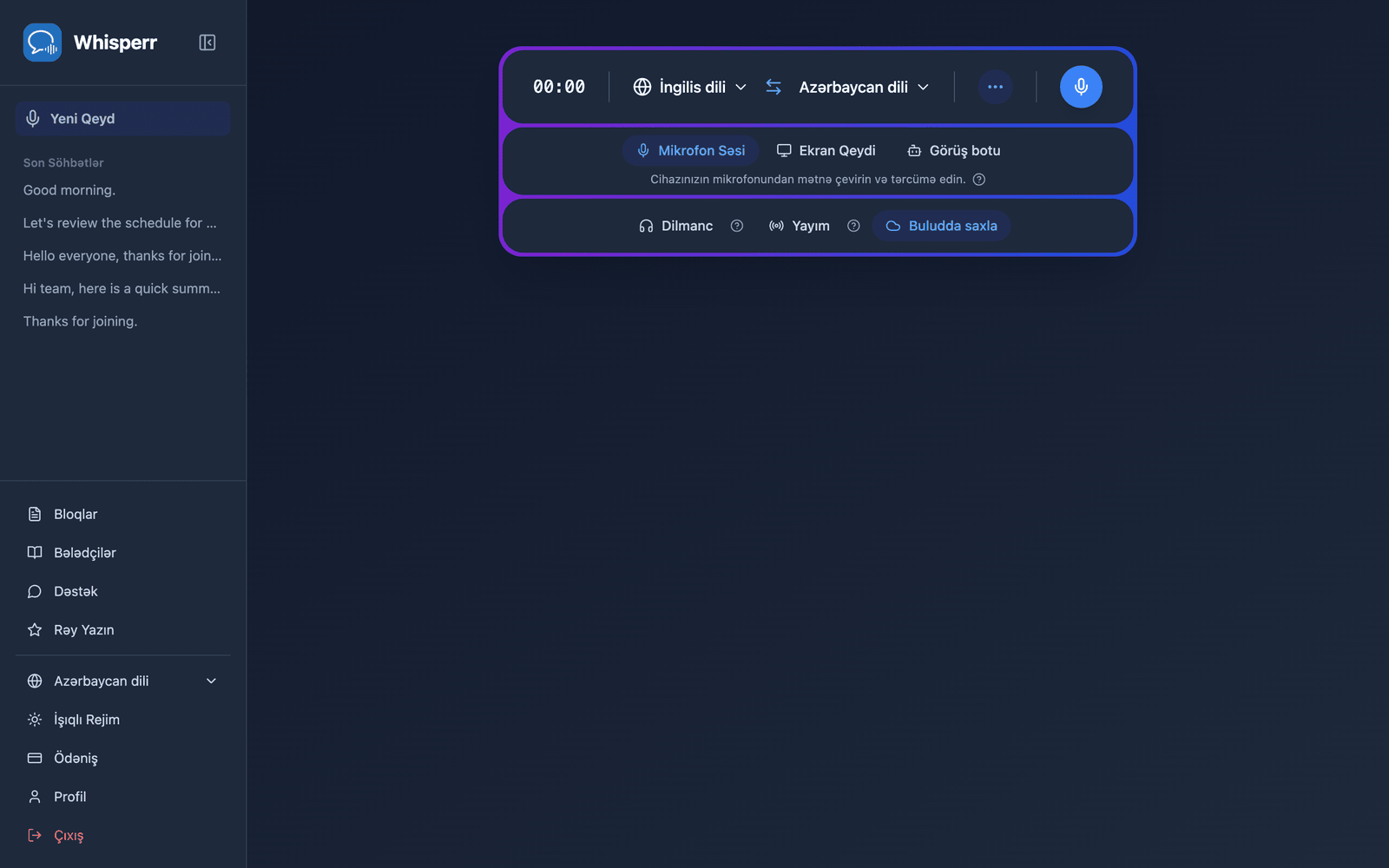Open 'Hello everyone, thanks for join...' conversation
1389x868 pixels.
(x=122, y=256)
